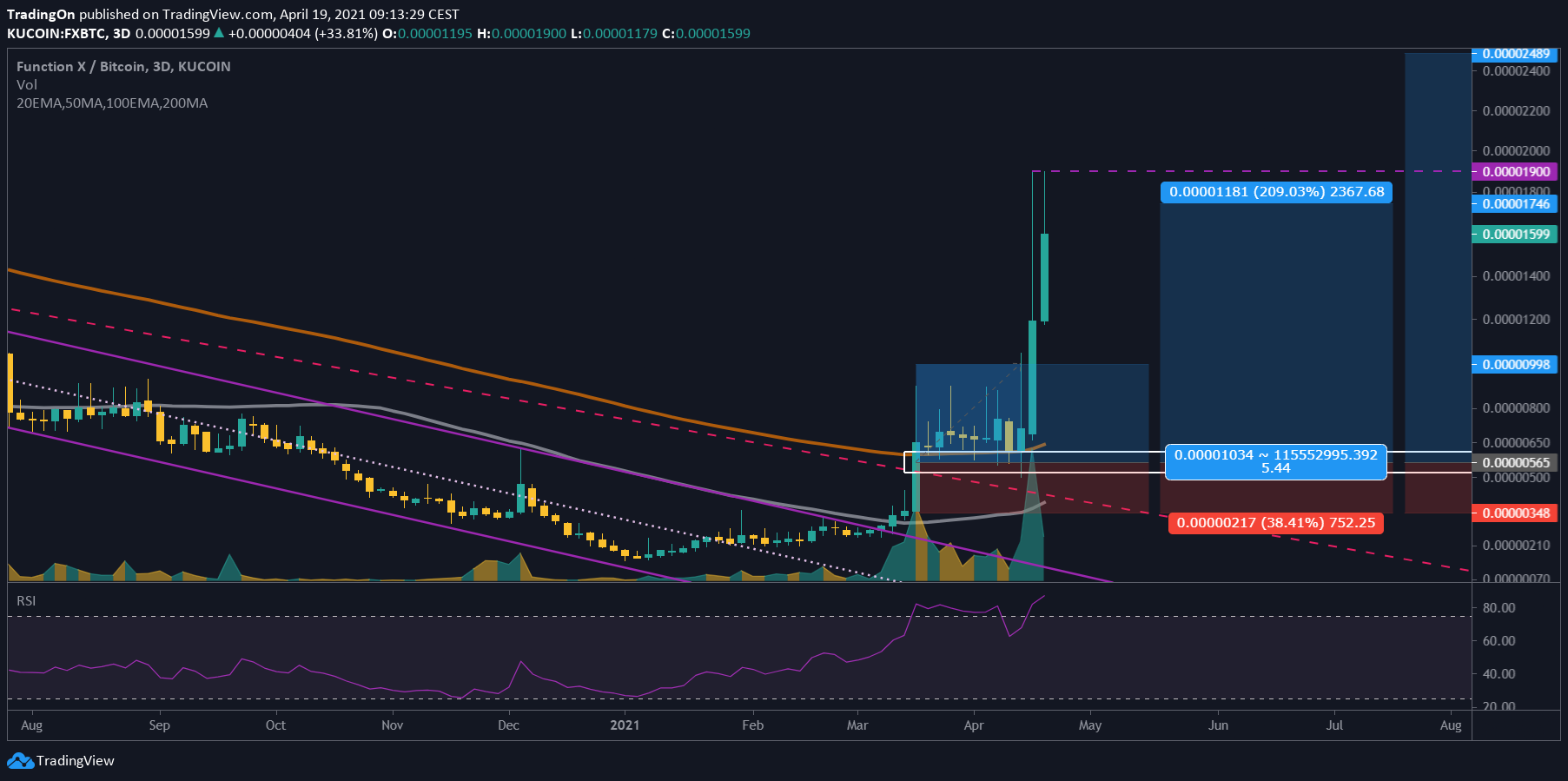Click the Function X / Bitcoin chart title

(123, 66)
